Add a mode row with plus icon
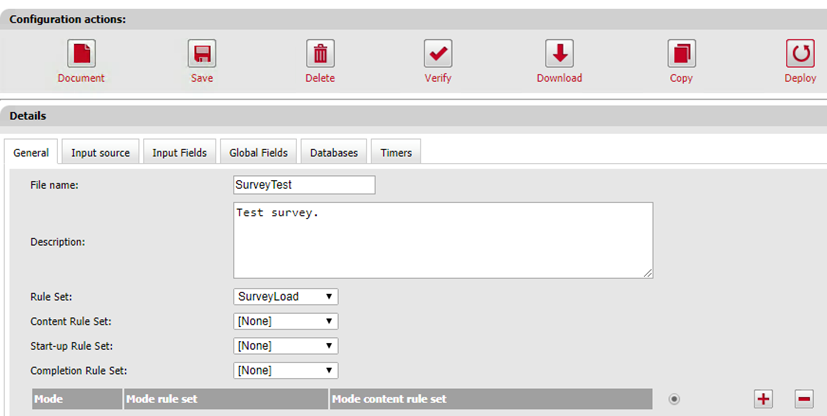Screen dimensions: 827x416 [764, 399]
